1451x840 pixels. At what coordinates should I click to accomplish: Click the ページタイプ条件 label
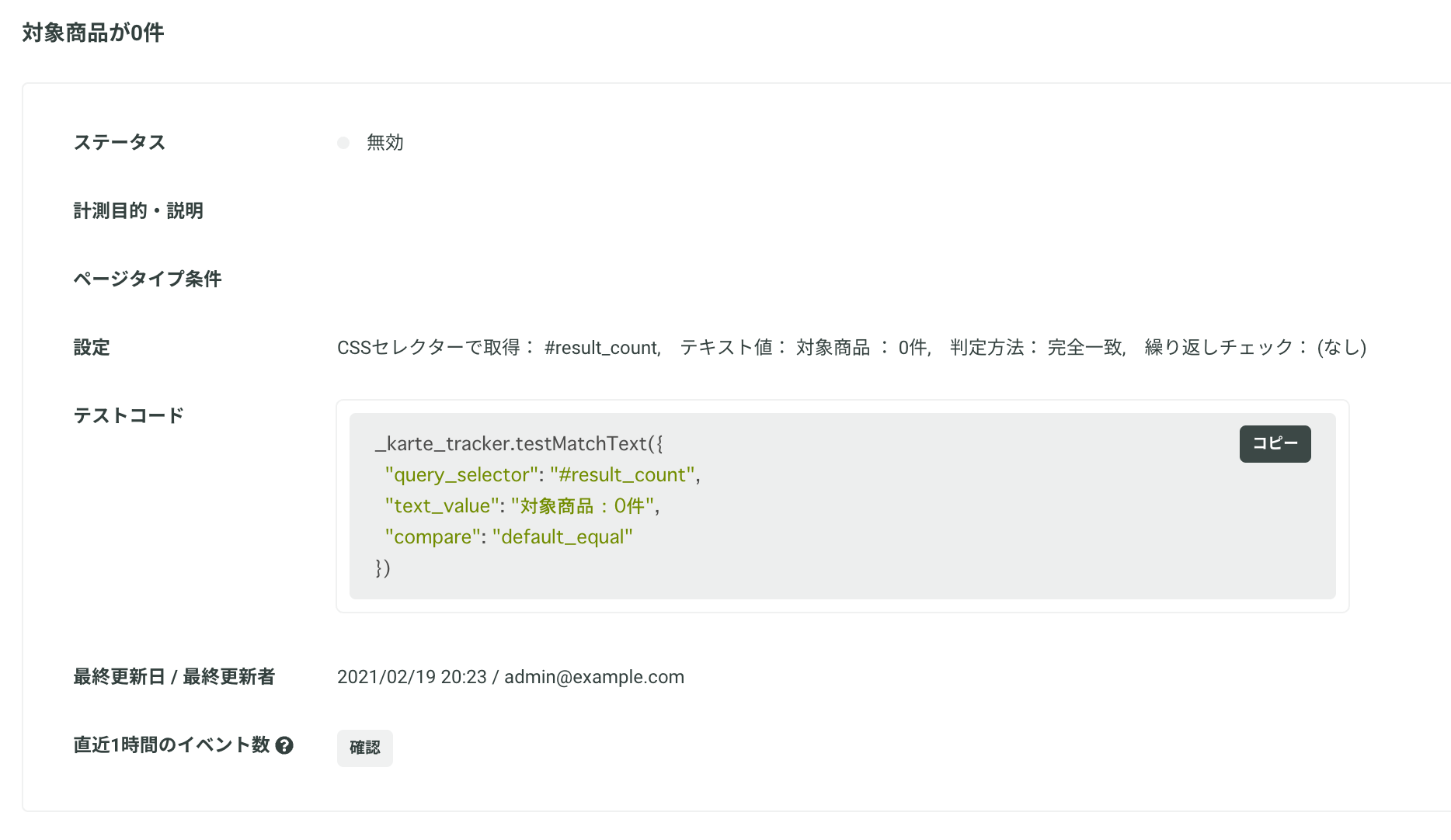pos(148,279)
